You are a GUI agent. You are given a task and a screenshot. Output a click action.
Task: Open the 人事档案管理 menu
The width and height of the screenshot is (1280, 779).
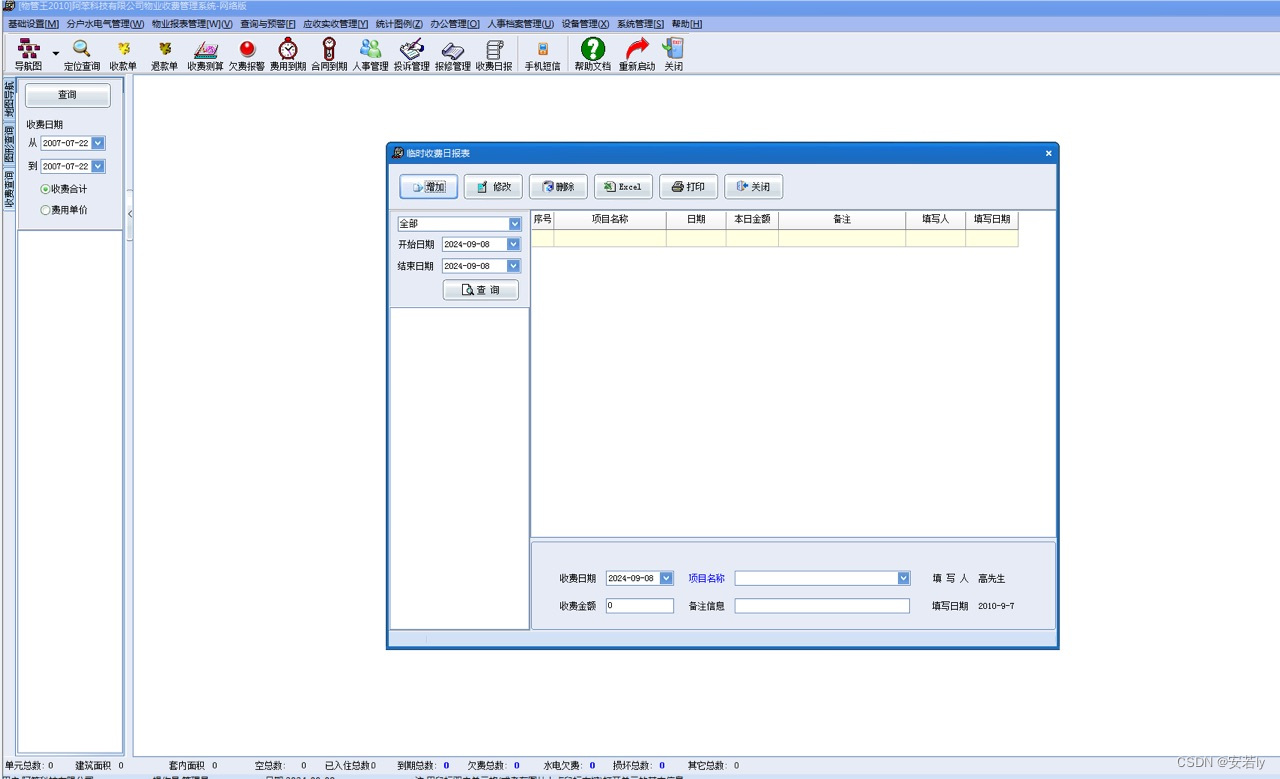click(x=521, y=23)
